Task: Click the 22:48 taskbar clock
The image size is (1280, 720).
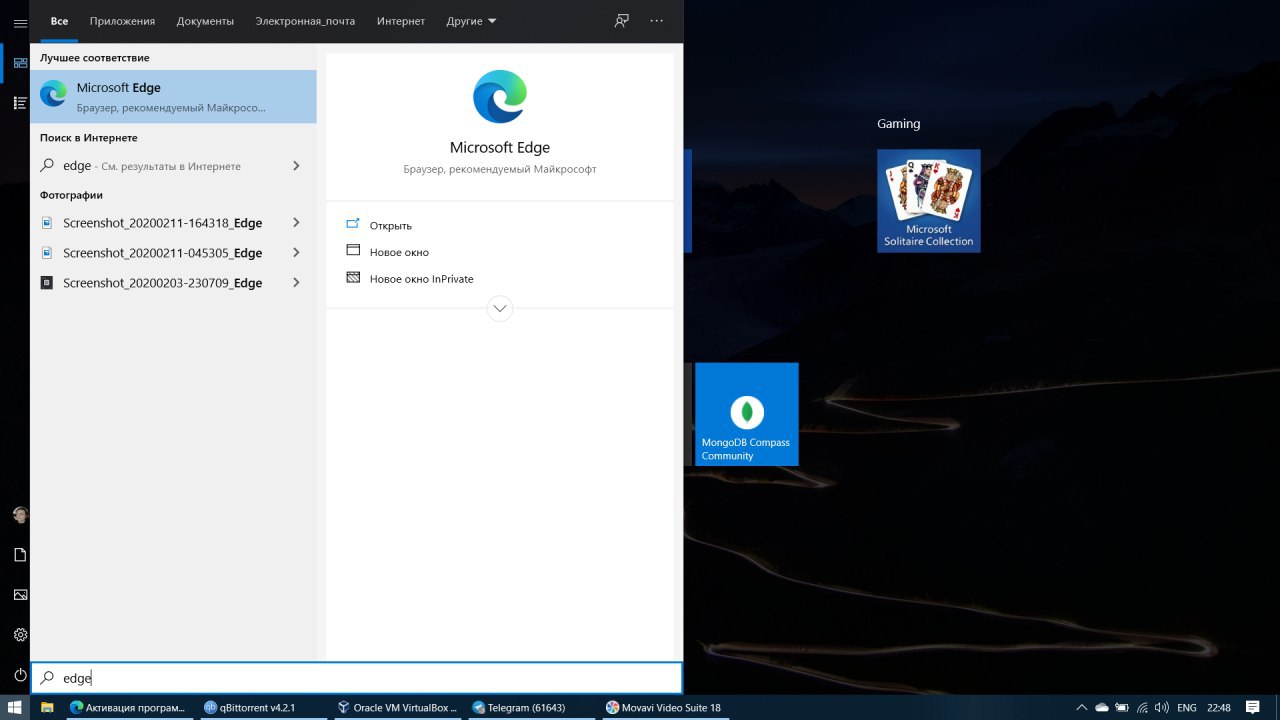Action: (1218, 707)
